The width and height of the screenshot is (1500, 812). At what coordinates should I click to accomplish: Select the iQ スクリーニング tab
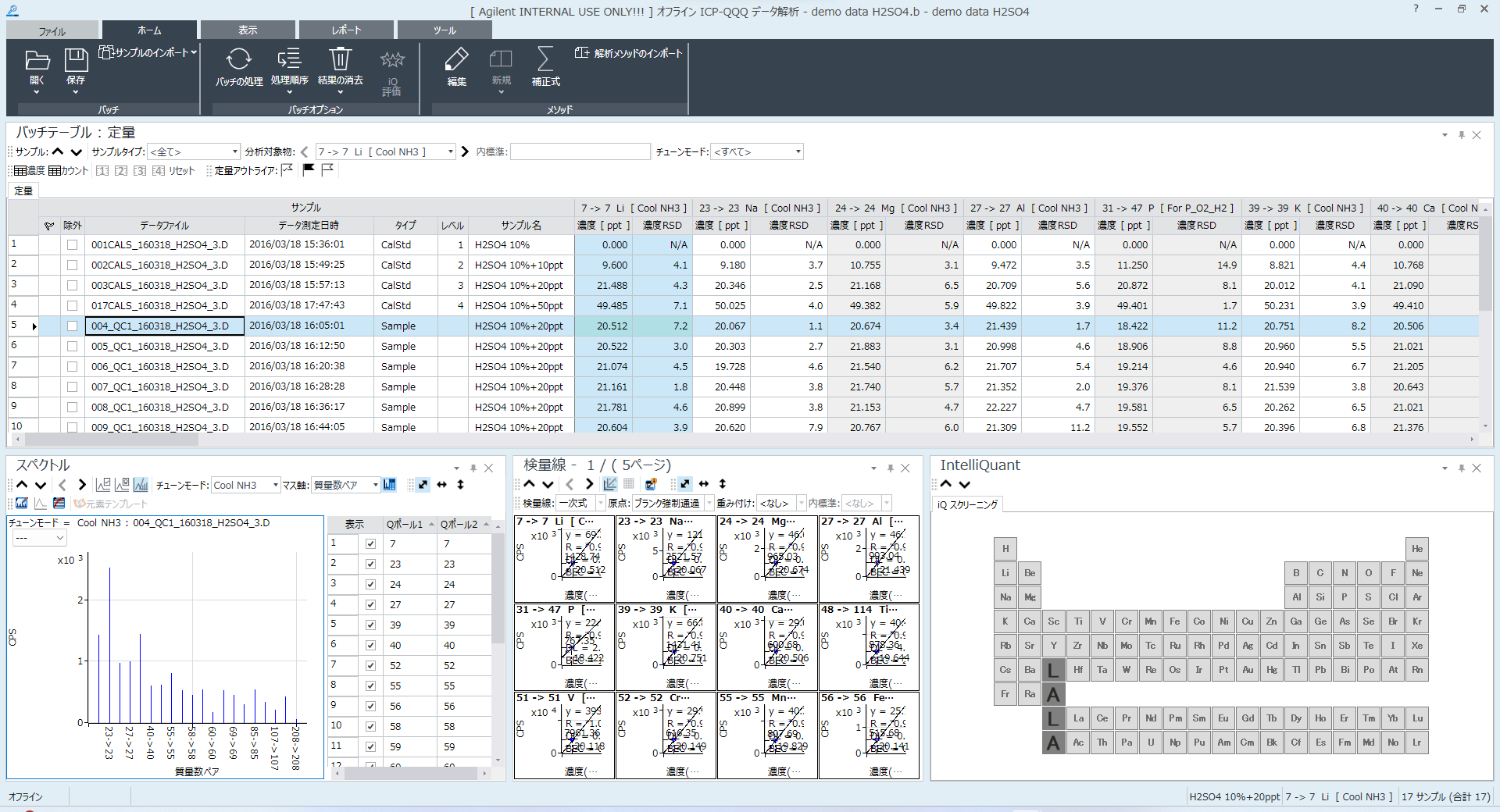[x=967, y=504]
